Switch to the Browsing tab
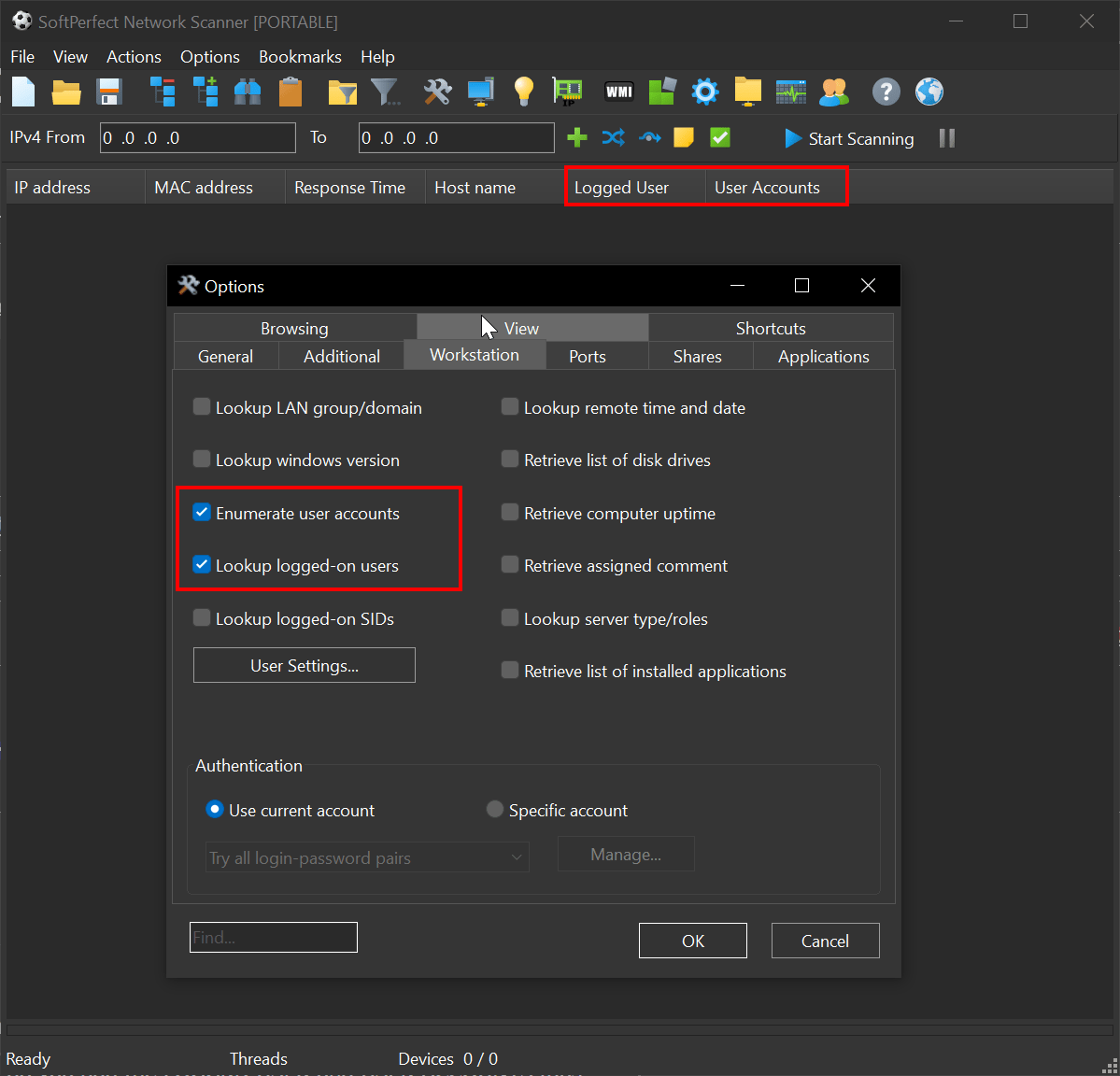 (x=295, y=329)
